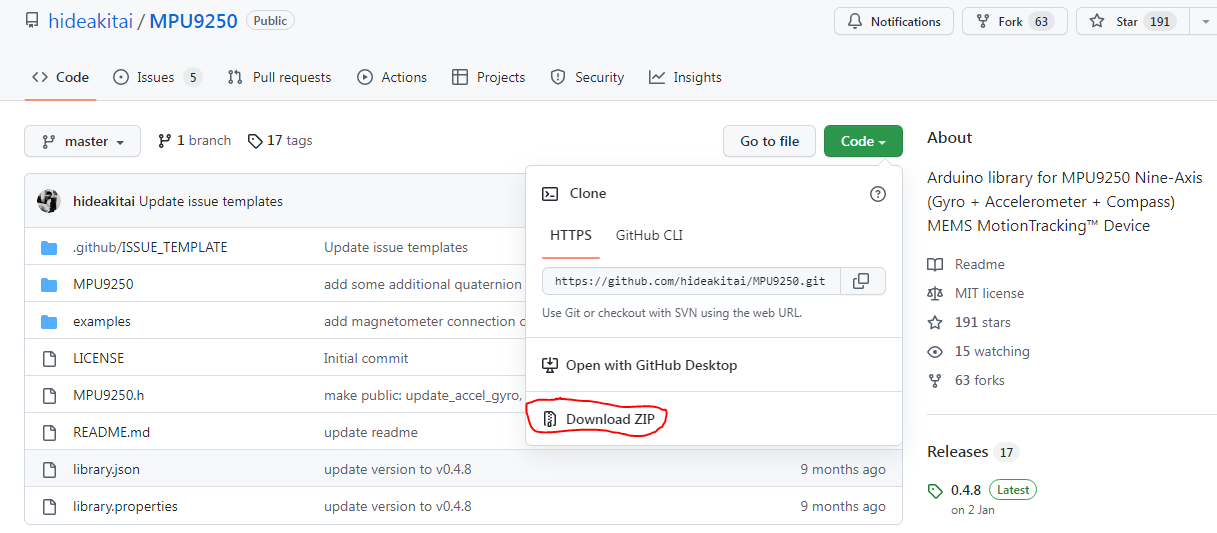Select the clone URL text field

click(691, 281)
